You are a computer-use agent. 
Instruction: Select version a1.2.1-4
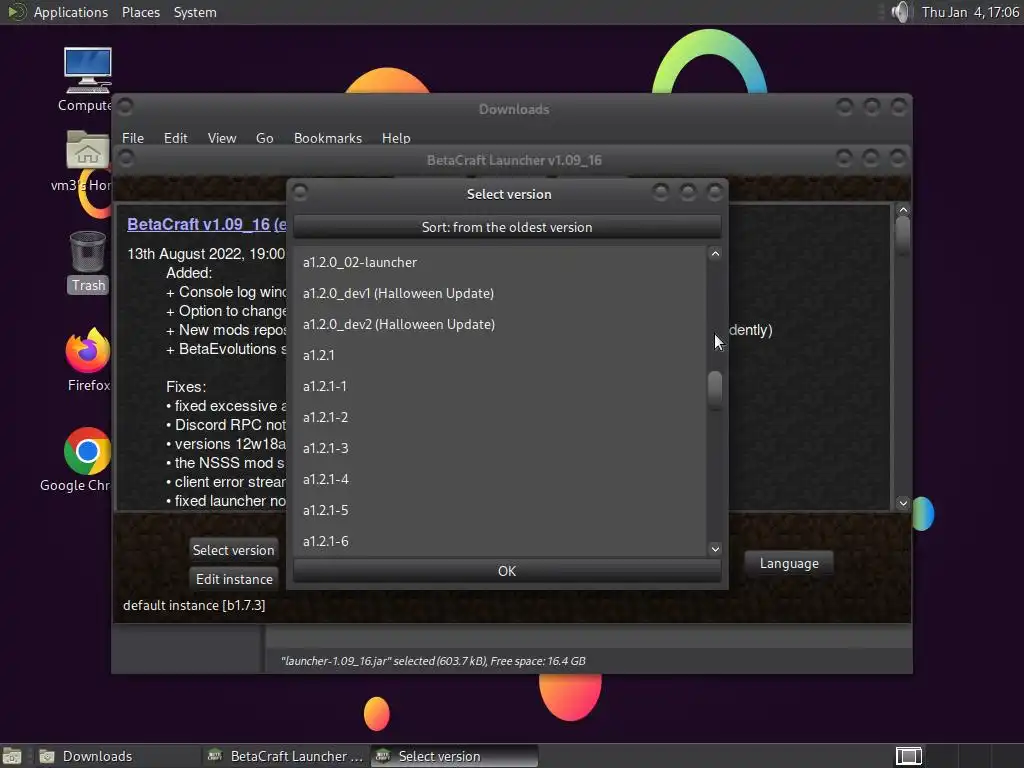point(500,479)
